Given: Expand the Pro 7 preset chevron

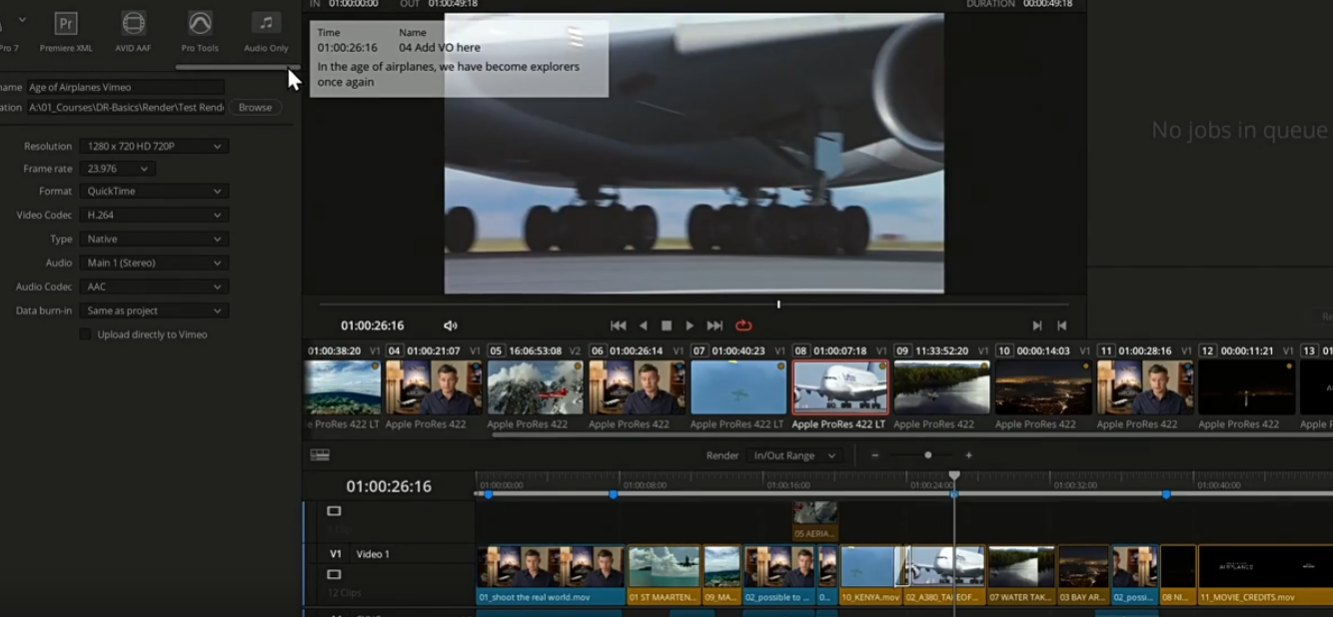Looking at the screenshot, I should click(x=22, y=20).
